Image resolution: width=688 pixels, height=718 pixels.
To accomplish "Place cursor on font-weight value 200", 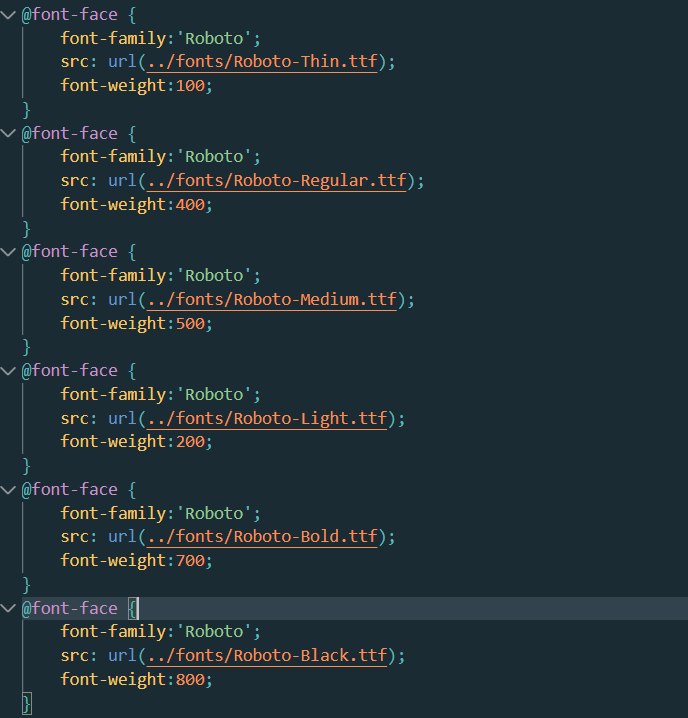I will [x=190, y=442].
